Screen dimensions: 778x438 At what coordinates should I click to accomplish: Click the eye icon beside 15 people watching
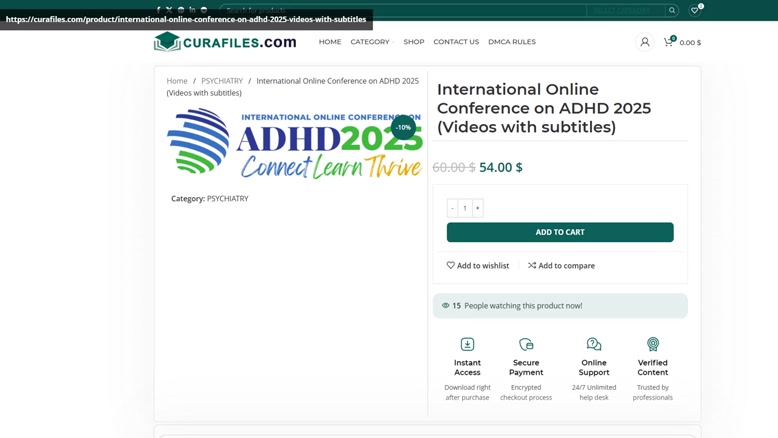[446, 306]
